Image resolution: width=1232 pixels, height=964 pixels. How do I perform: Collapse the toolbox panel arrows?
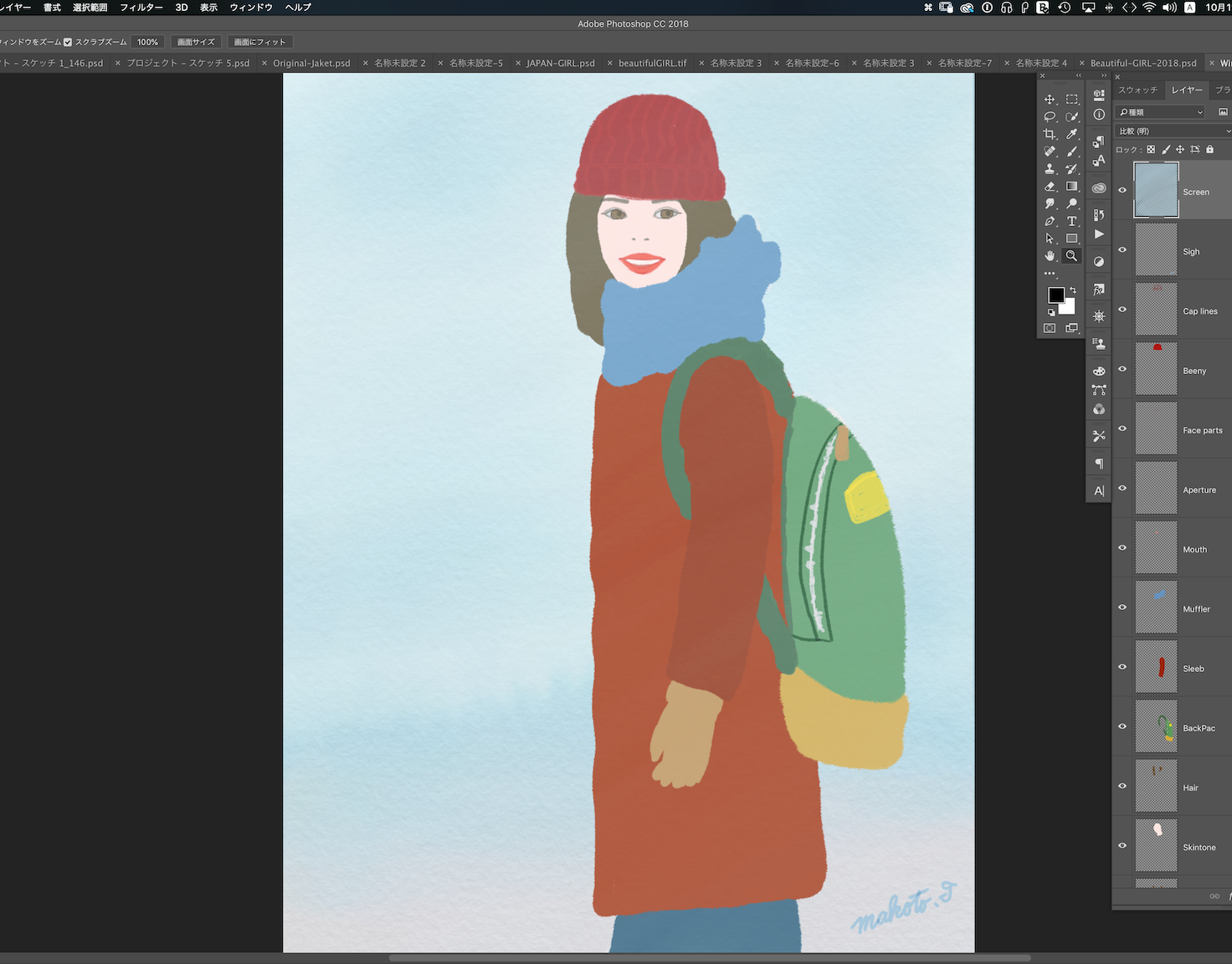tap(1078, 76)
